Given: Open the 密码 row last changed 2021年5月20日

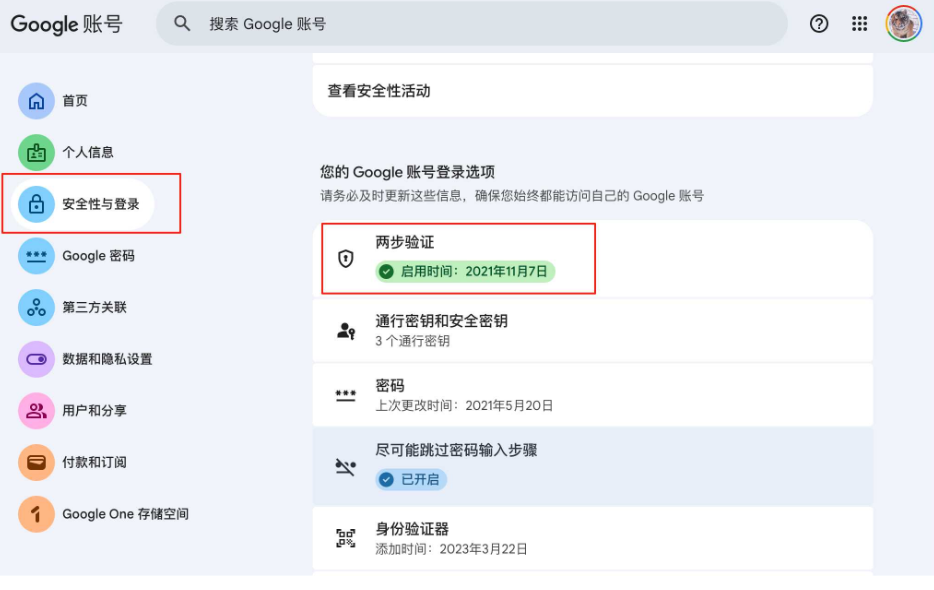Looking at the screenshot, I should point(592,395).
